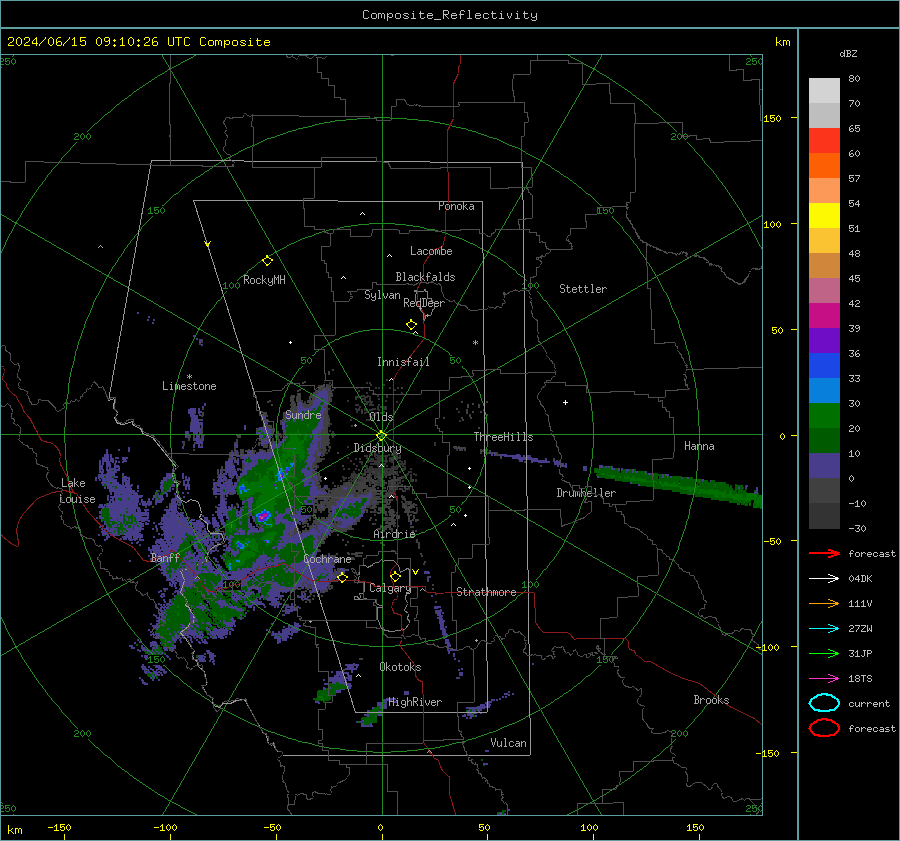The height and width of the screenshot is (841, 900).
Task: Click the 04DK legend label
Action: pos(860,579)
